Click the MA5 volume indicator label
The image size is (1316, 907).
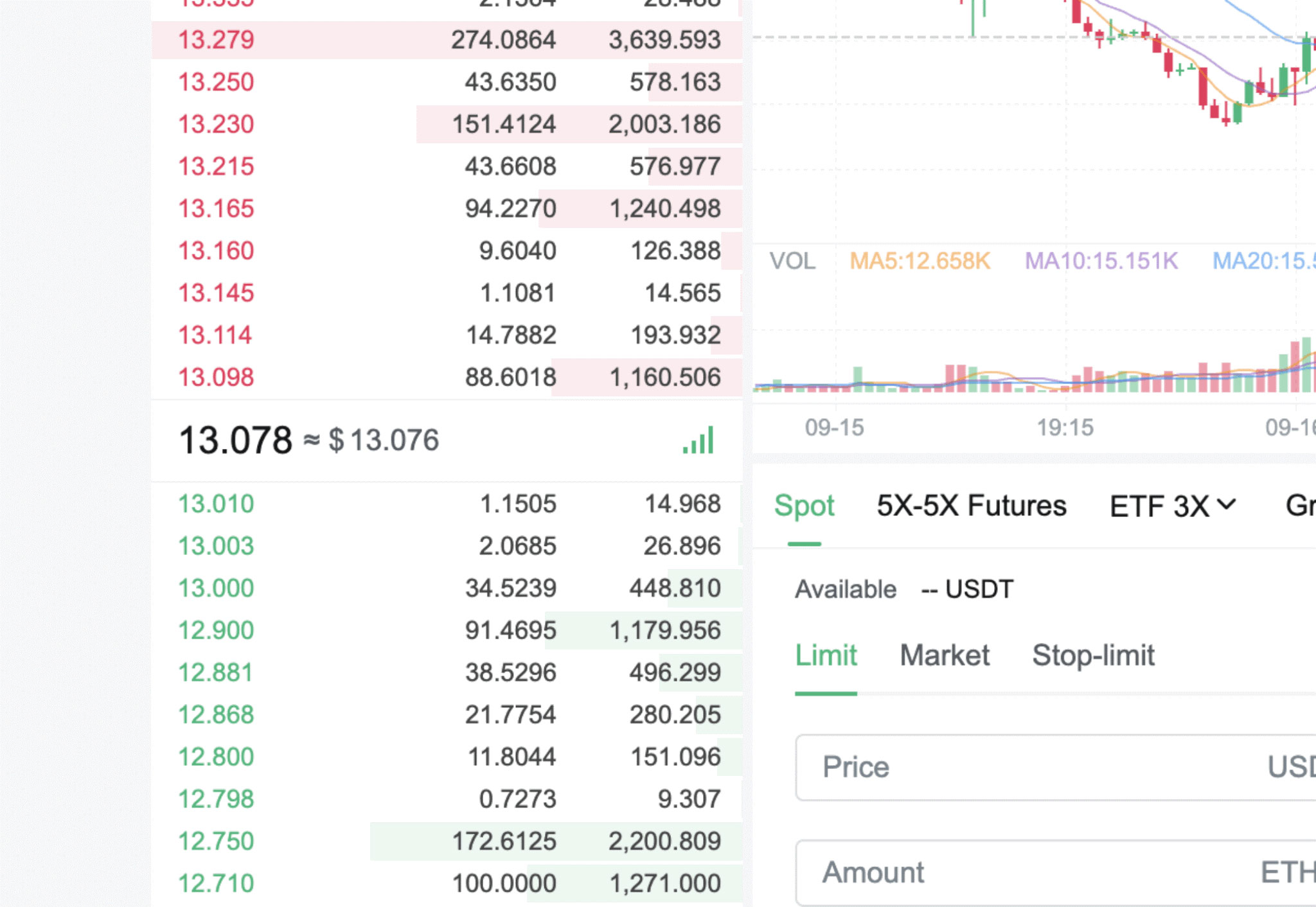[x=920, y=261]
